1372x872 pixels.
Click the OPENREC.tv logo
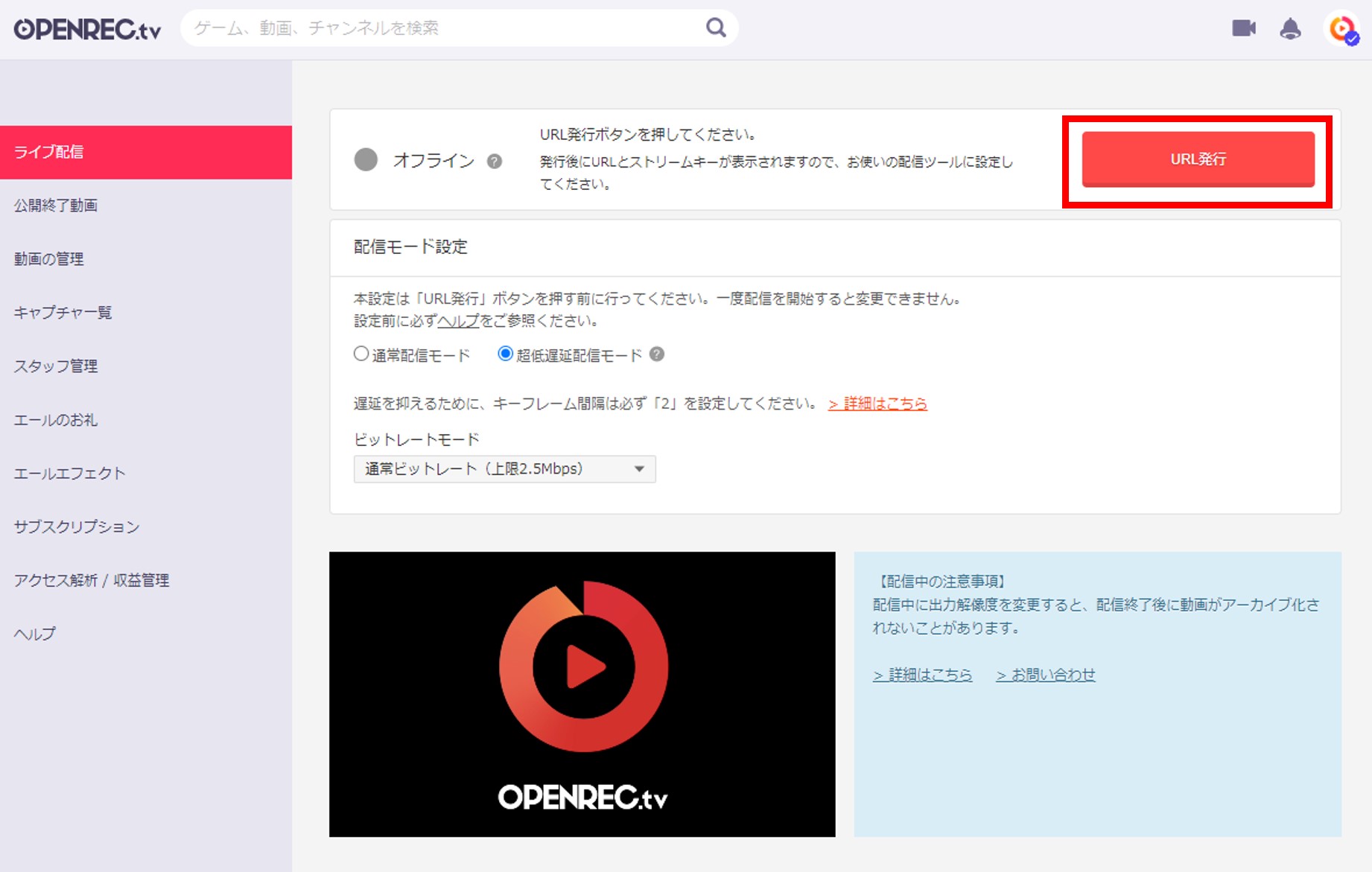pyautogui.click(x=84, y=28)
